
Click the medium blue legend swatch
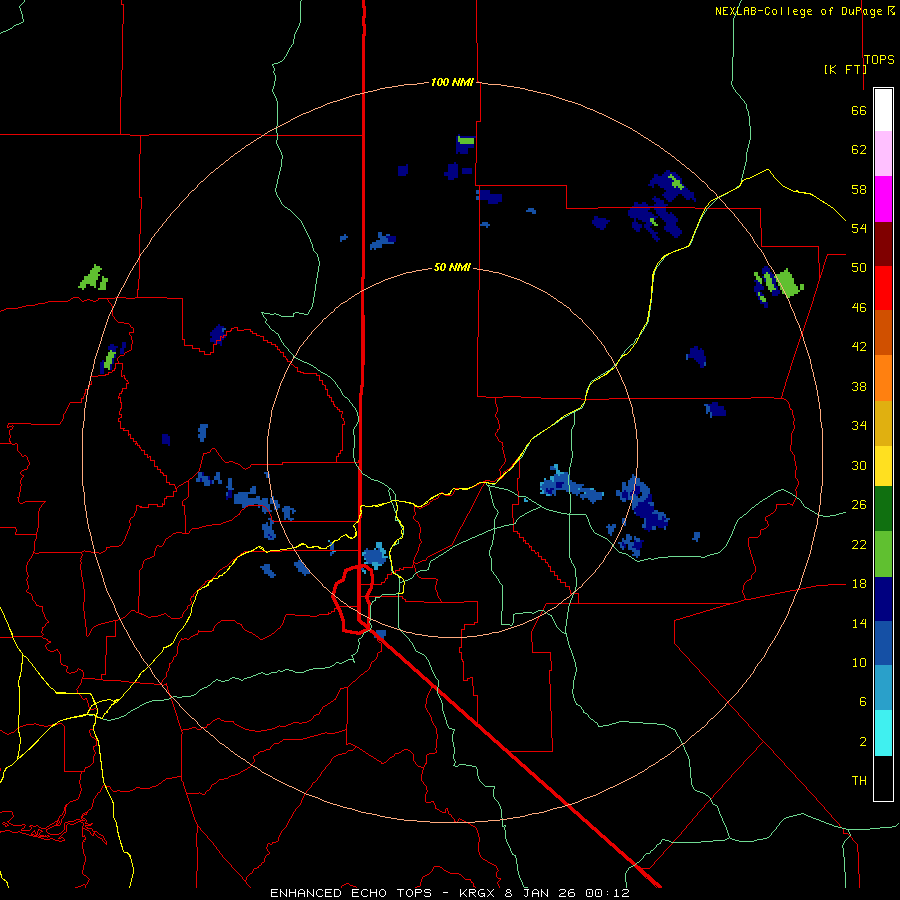tap(883, 643)
